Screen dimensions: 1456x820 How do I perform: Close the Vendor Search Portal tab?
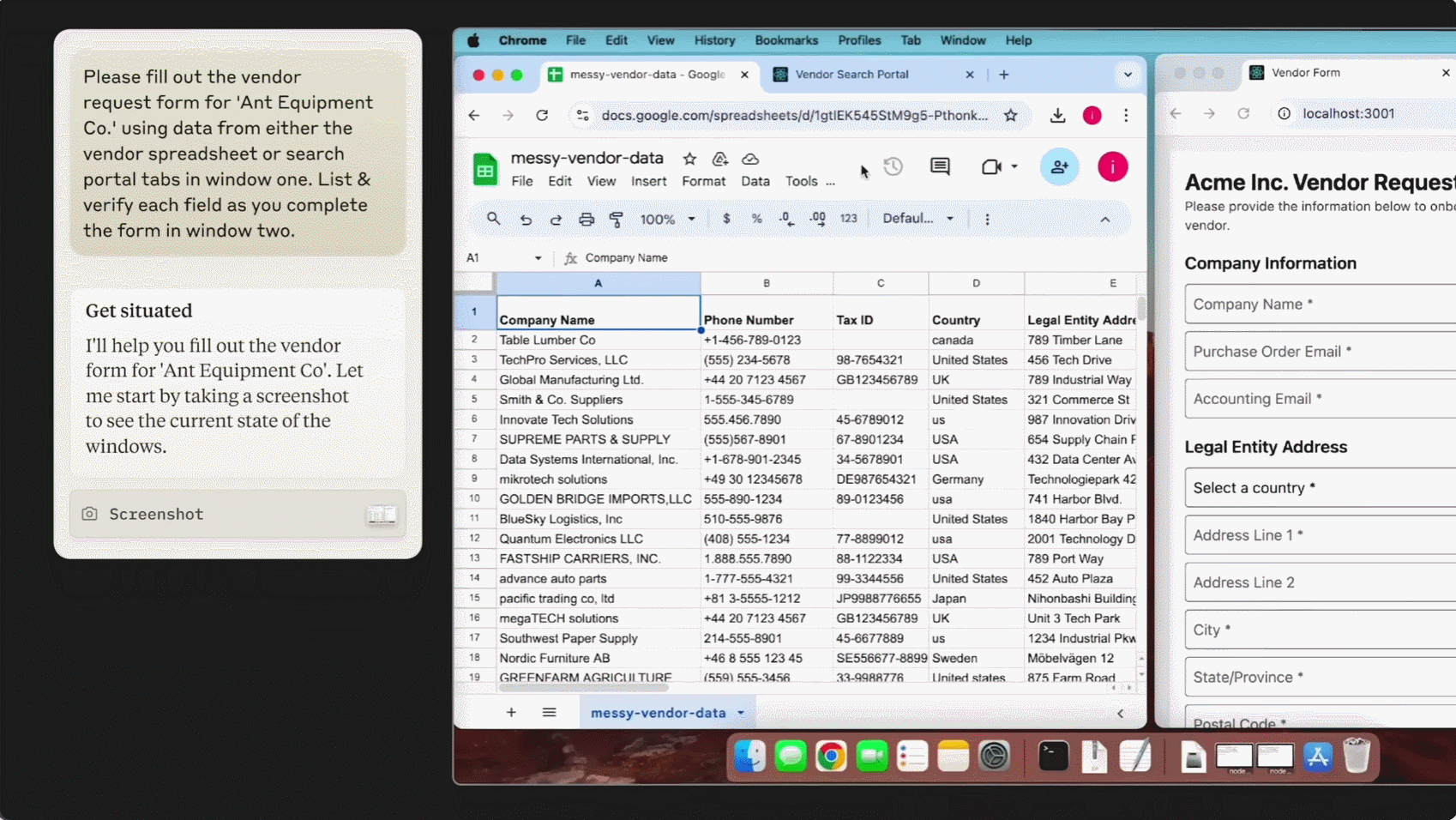click(970, 75)
